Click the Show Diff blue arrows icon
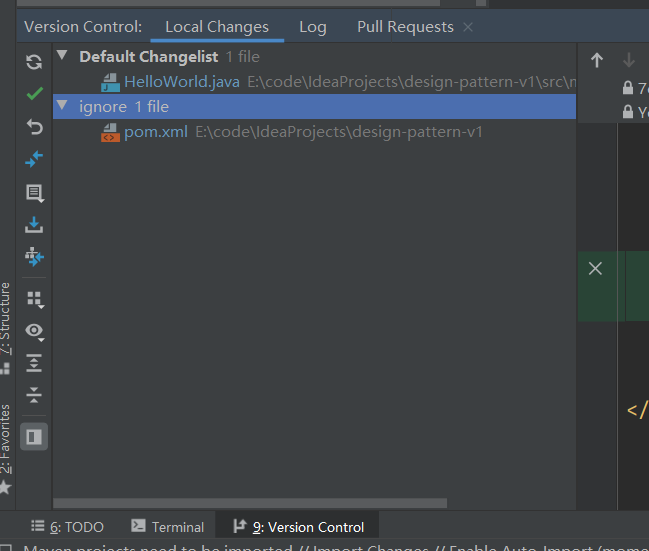 click(x=34, y=159)
